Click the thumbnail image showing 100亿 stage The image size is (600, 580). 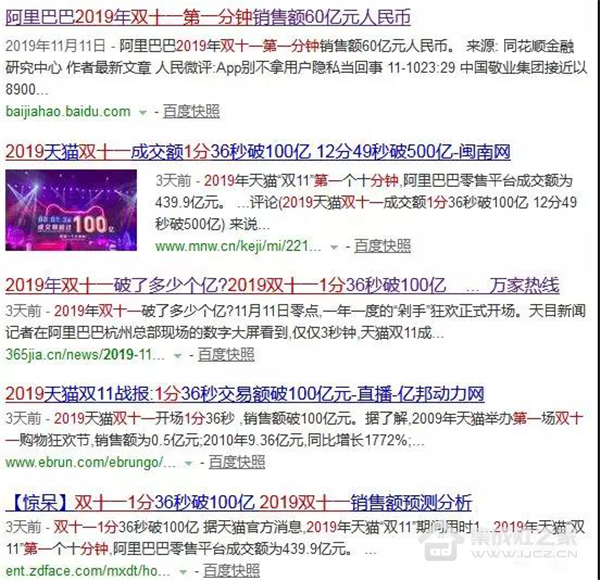(x=71, y=210)
